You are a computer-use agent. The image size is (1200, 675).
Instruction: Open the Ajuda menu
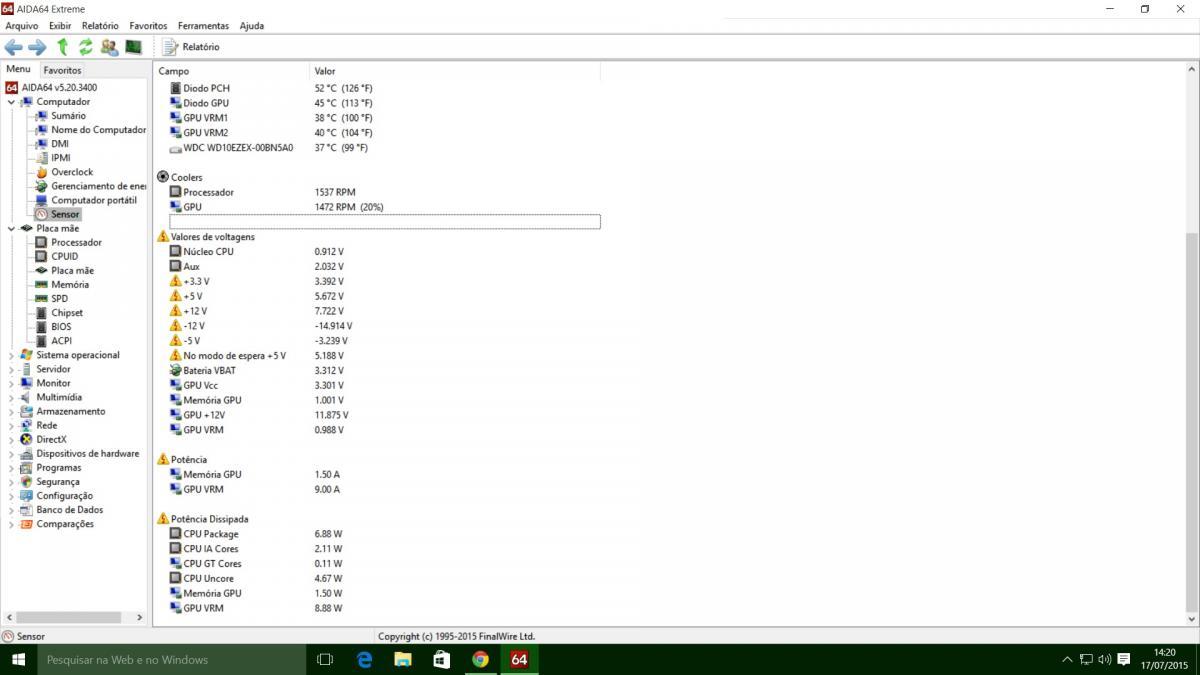pyautogui.click(x=252, y=25)
